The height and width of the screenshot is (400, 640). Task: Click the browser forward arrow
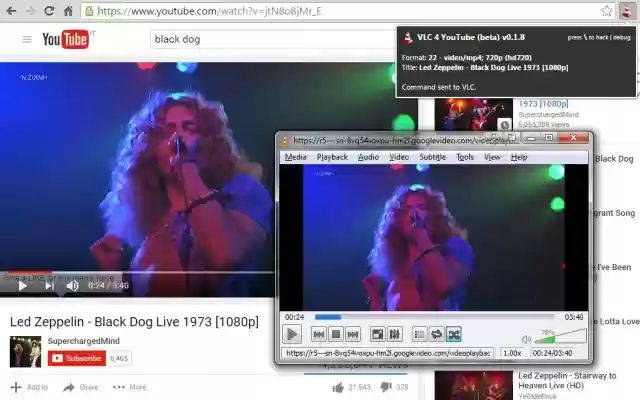(x=30, y=11)
